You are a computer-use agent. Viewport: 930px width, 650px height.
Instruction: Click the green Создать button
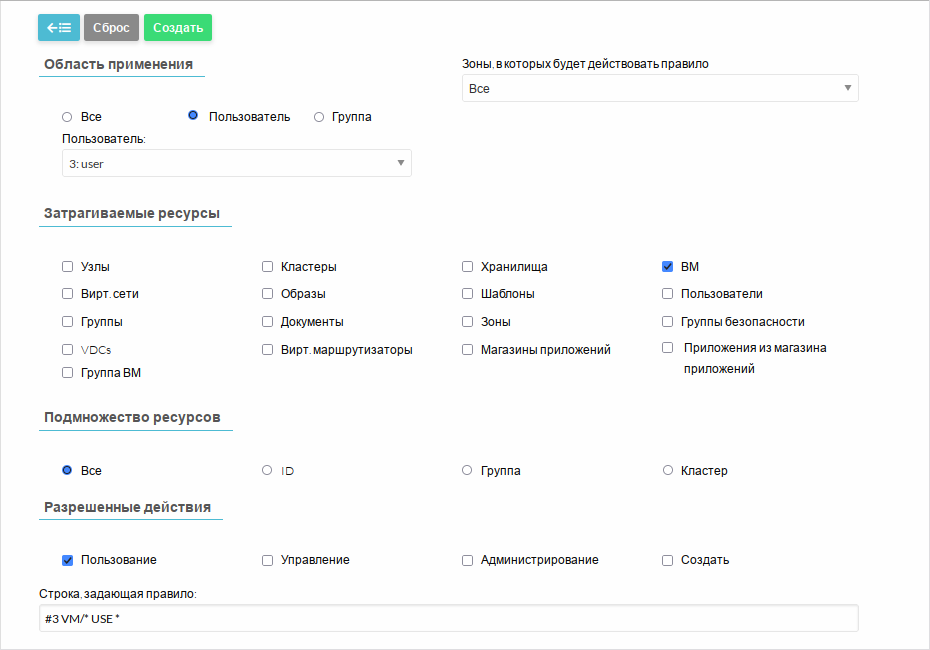coord(178,28)
